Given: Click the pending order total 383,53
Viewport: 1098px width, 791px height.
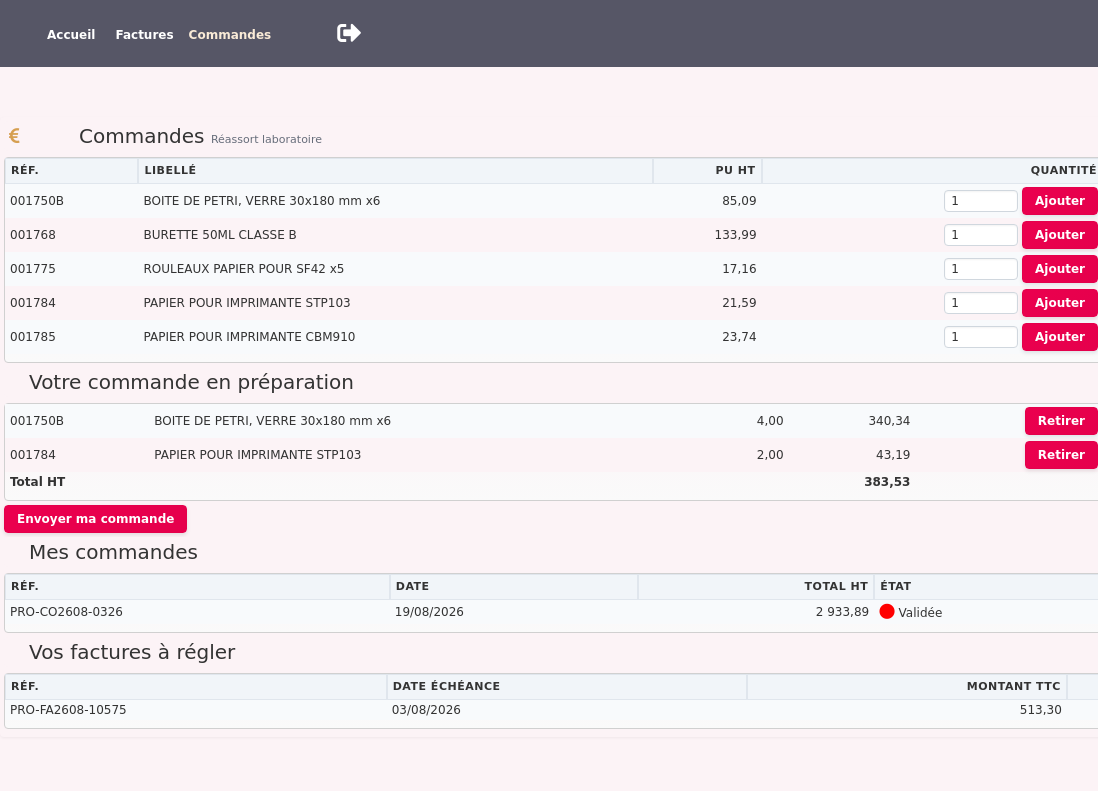Looking at the screenshot, I should (887, 482).
